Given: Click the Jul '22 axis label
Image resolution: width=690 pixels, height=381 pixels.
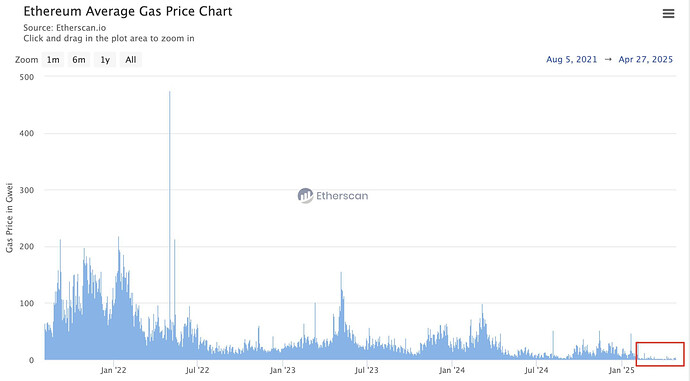Looking at the screenshot, I should pyautogui.click(x=197, y=370).
